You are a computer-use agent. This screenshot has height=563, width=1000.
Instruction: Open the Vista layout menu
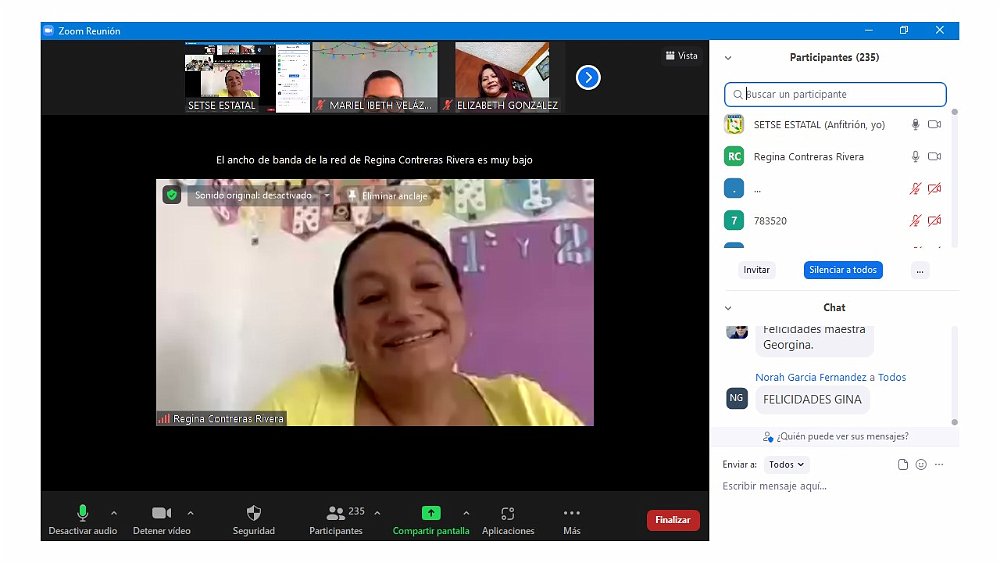point(681,56)
